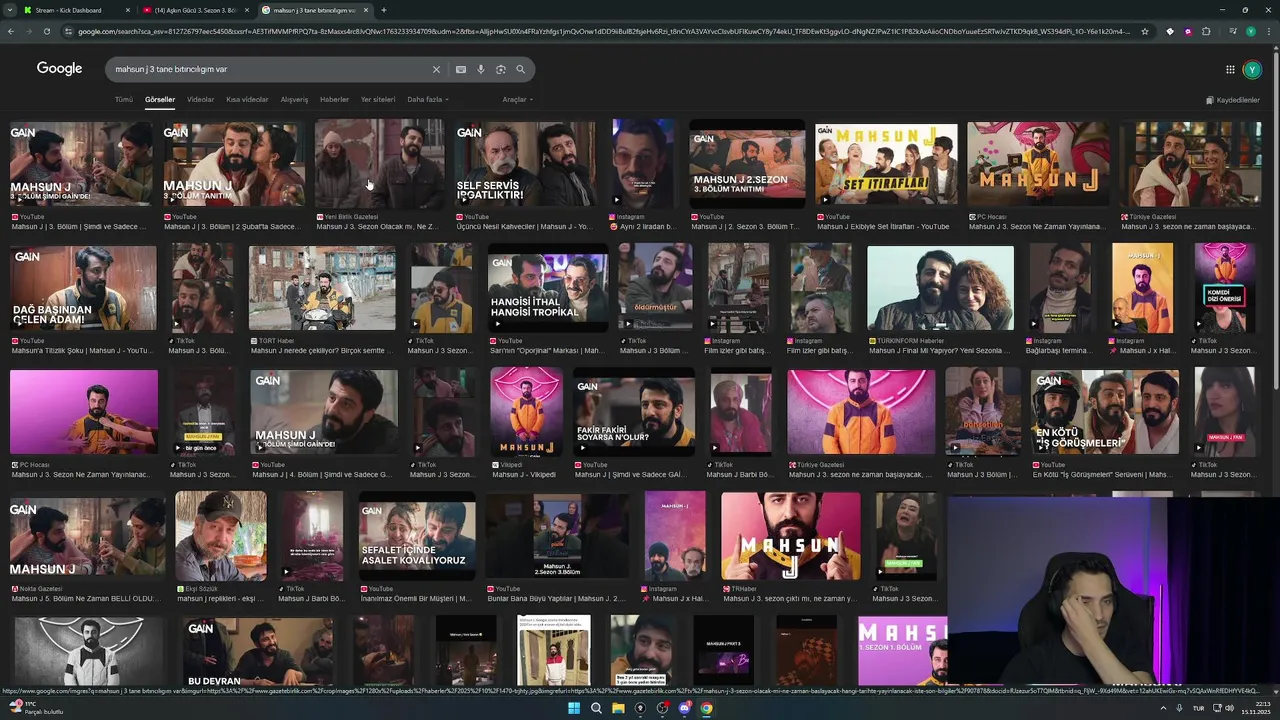Image resolution: width=1280 pixels, height=720 pixels.
Task: Open the Kaydedilenler saved items bookmark
Action: tap(1233, 100)
